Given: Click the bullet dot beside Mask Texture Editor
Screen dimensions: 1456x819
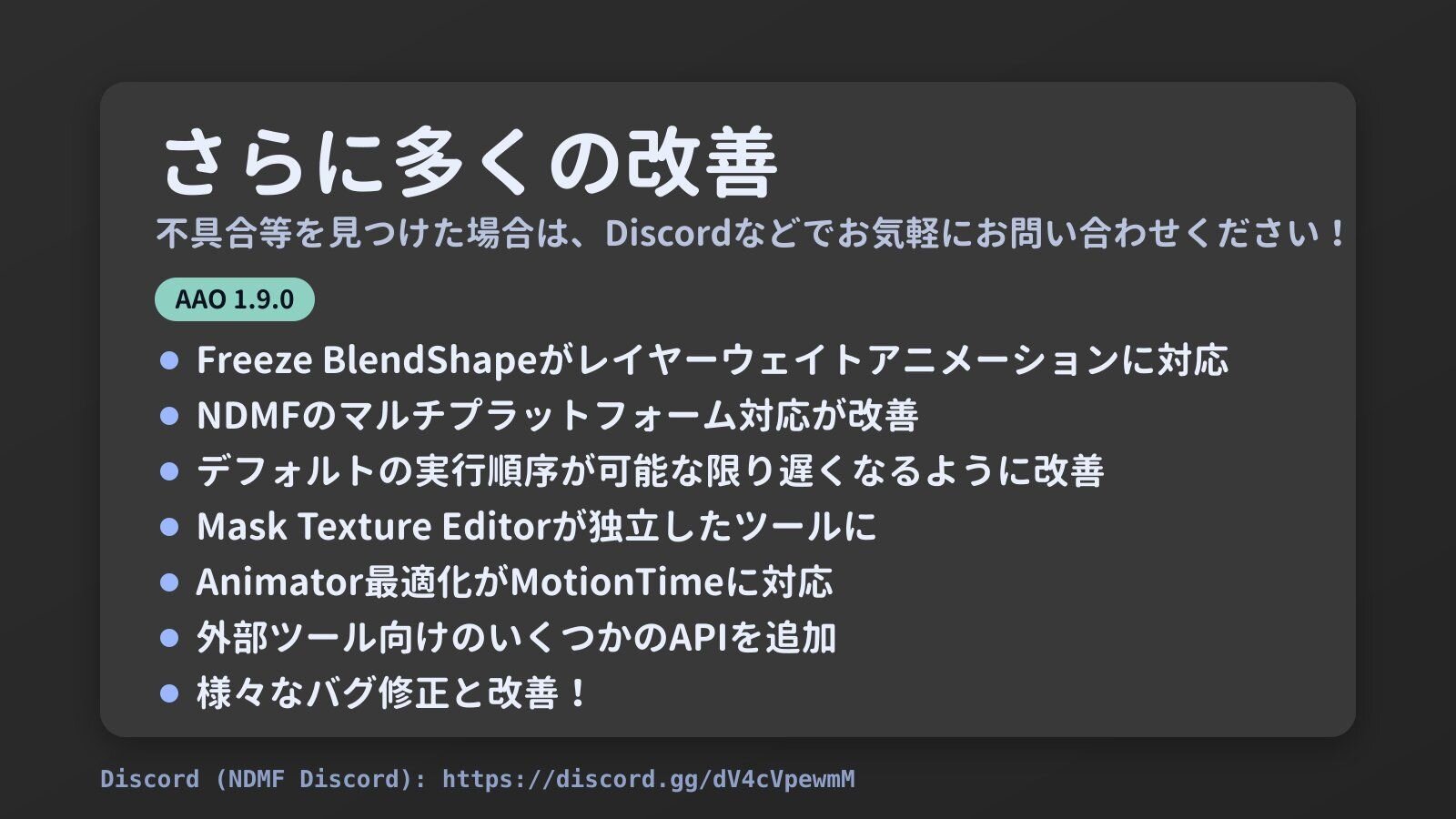Looking at the screenshot, I should 169,527.
